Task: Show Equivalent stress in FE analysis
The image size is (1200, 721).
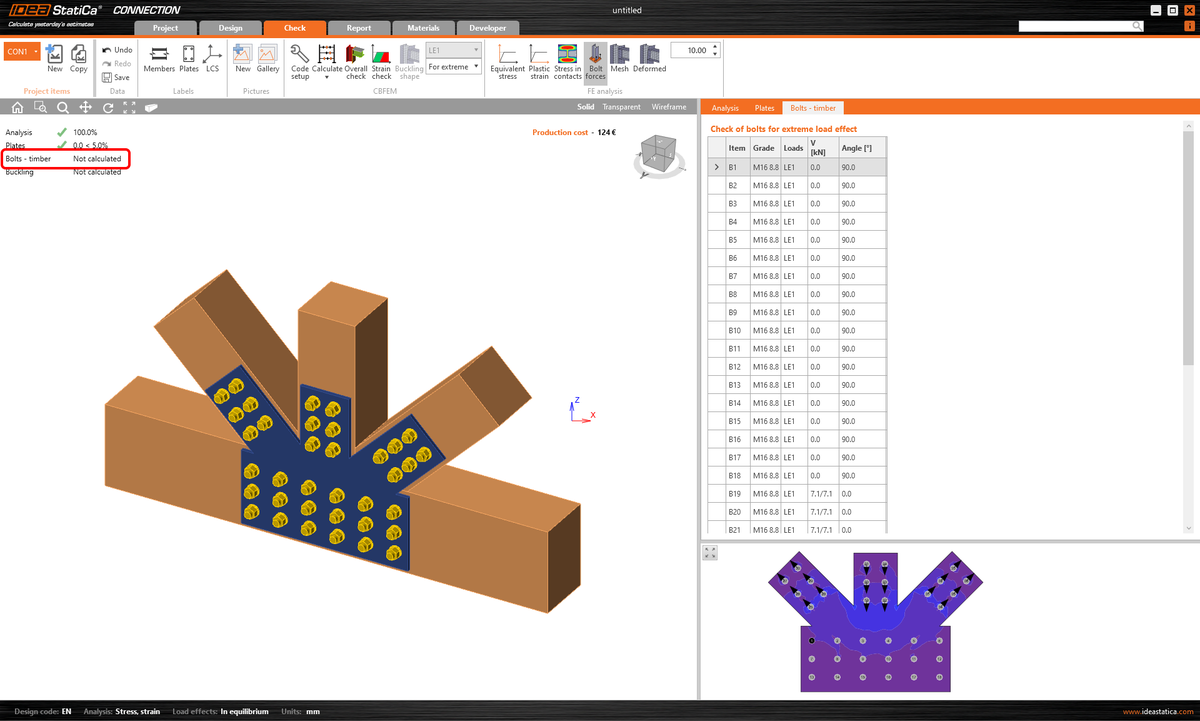Action: [x=507, y=57]
